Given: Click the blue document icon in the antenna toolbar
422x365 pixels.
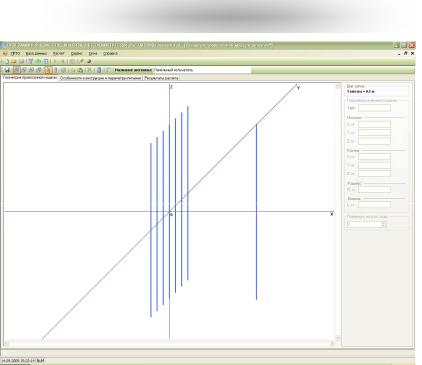Looking at the screenshot, I should pos(99,70).
